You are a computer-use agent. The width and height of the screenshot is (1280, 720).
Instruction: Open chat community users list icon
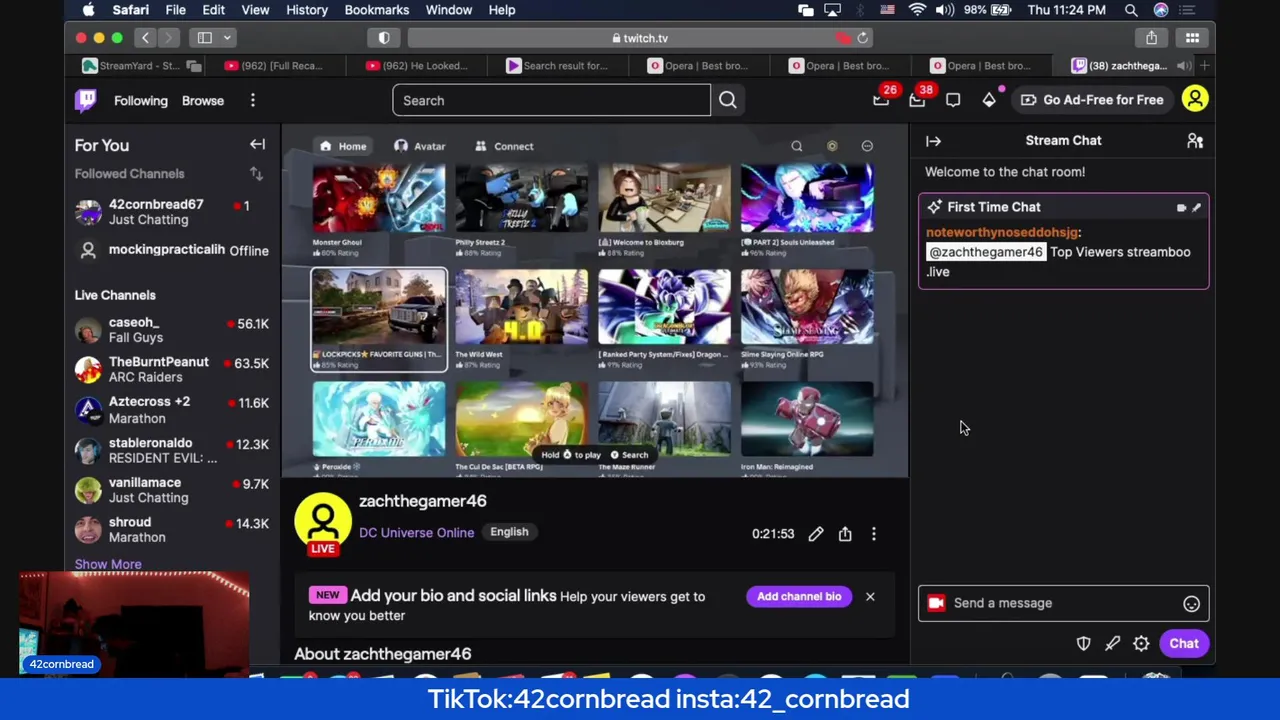pyautogui.click(x=1195, y=141)
